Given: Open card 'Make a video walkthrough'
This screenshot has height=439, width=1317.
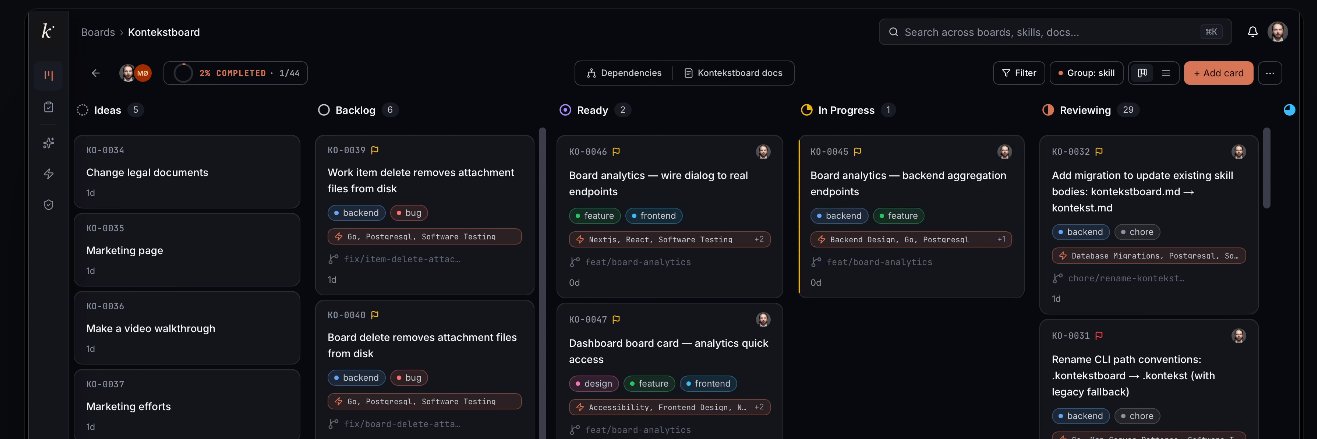Looking at the screenshot, I should 187,328.
